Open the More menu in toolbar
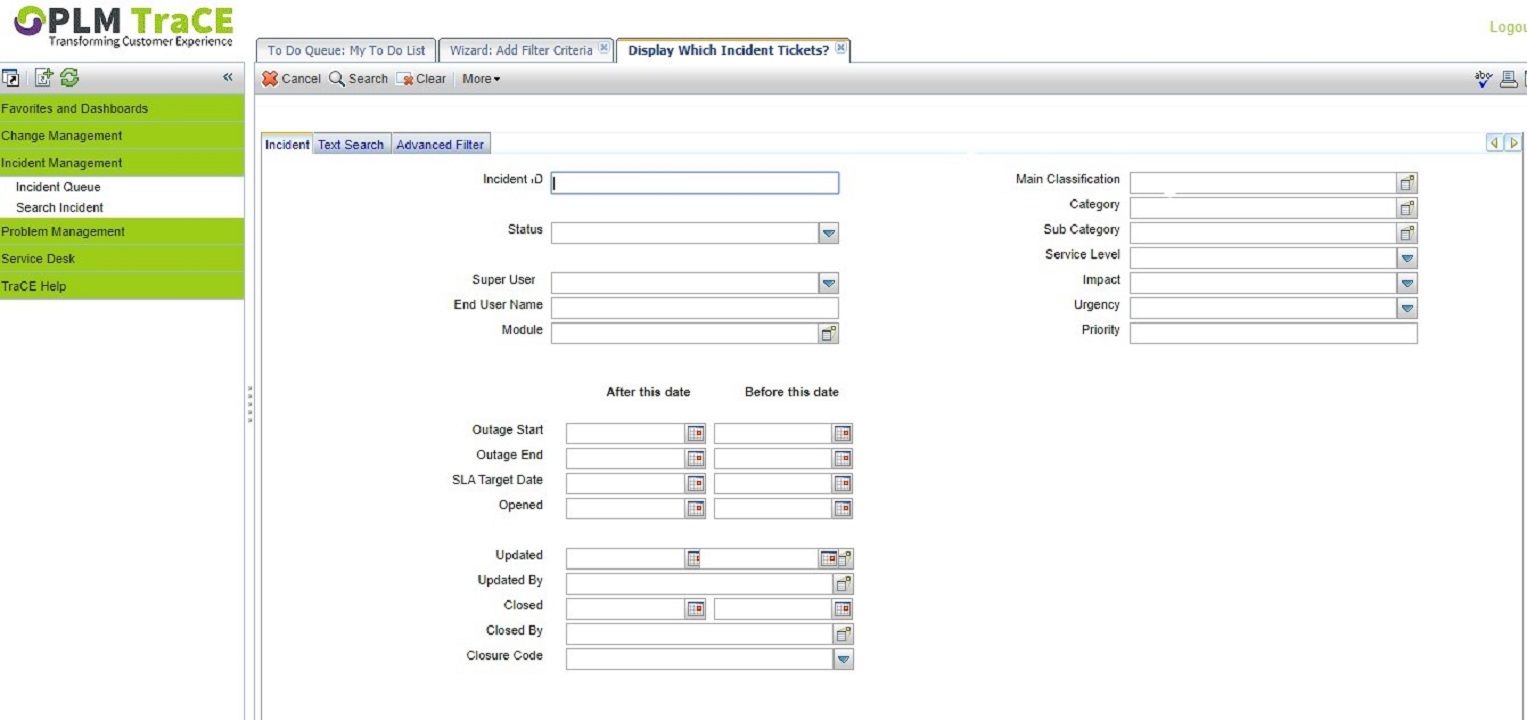 480,79
